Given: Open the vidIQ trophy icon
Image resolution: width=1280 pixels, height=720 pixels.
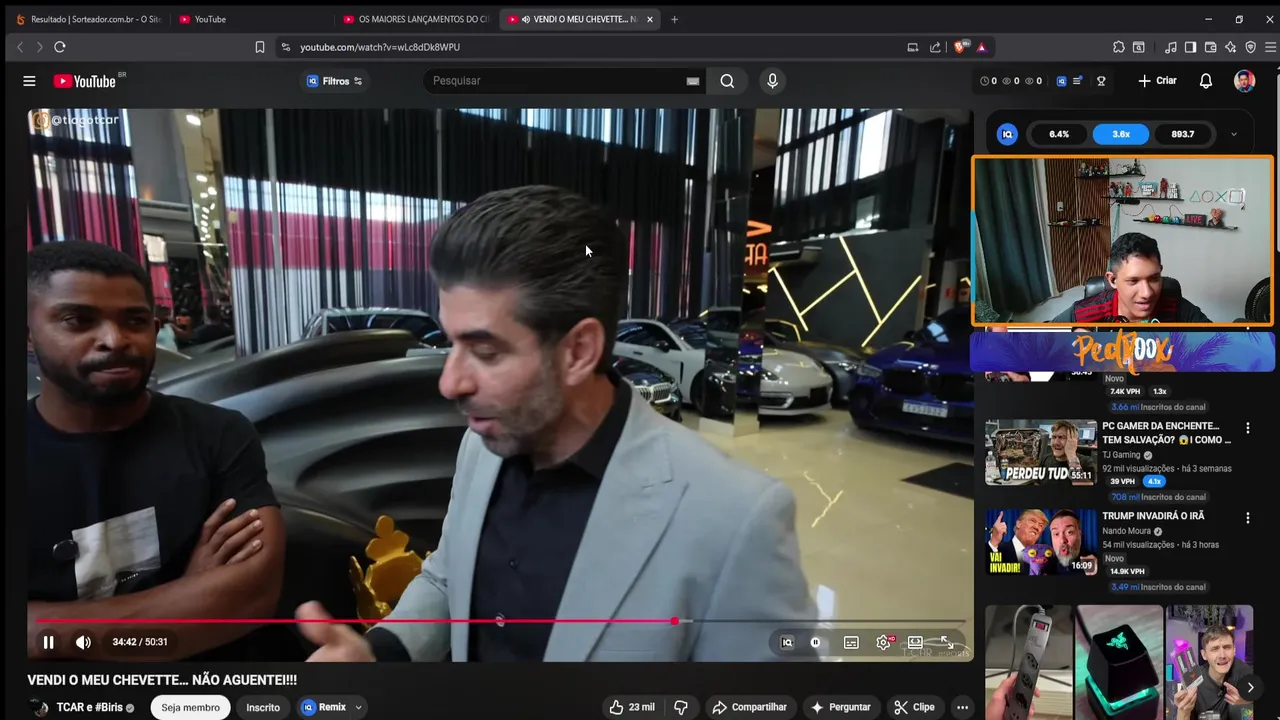Looking at the screenshot, I should tap(1101, 81).
